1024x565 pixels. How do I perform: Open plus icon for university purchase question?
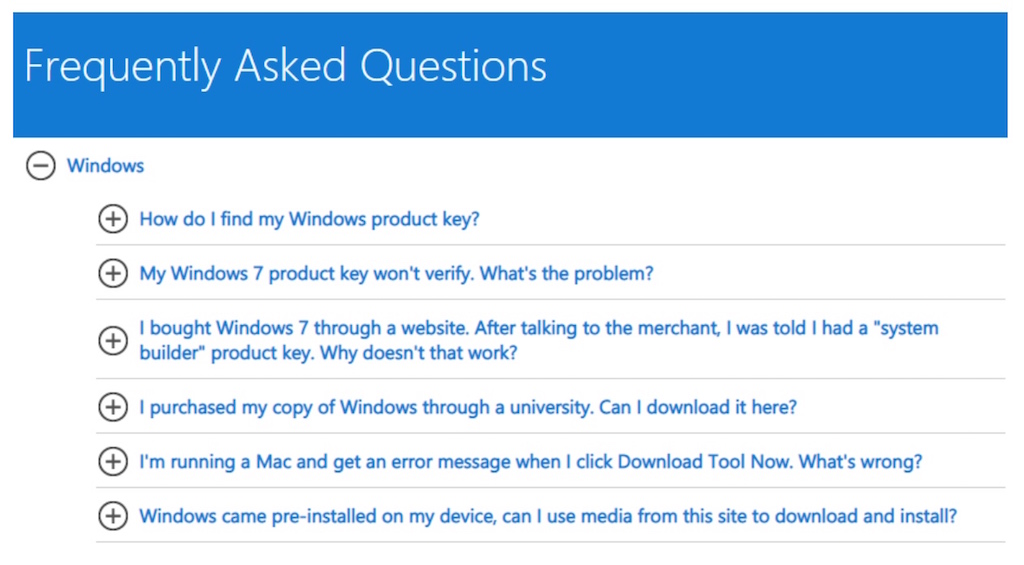coord(113,407)
